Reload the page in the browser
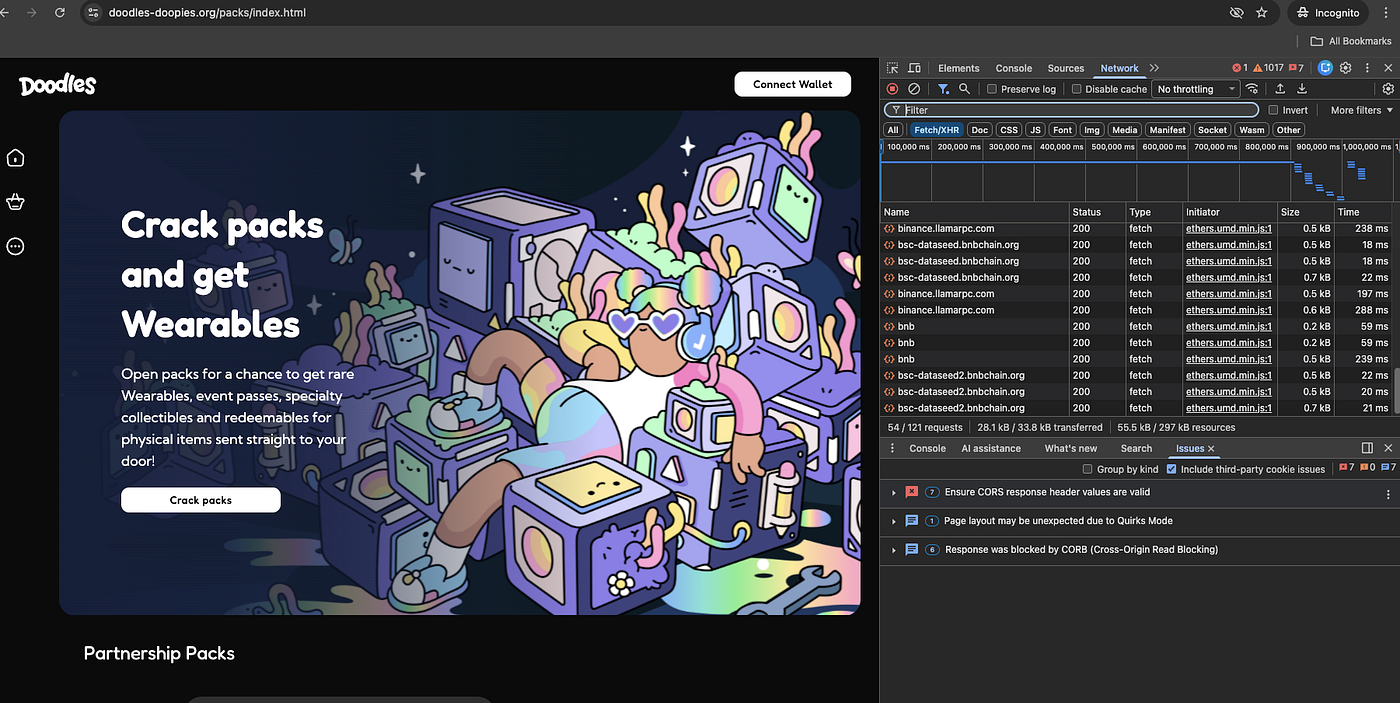The image size is (1400, 703). 60,13
